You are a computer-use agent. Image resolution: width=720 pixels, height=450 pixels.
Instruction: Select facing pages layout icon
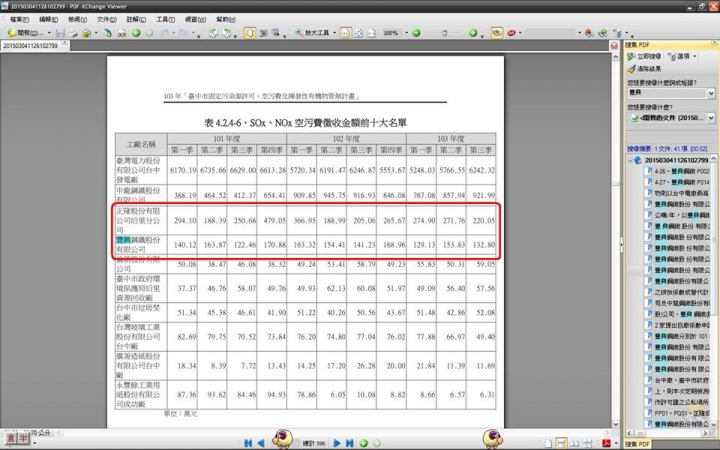[x=574, y=444]
